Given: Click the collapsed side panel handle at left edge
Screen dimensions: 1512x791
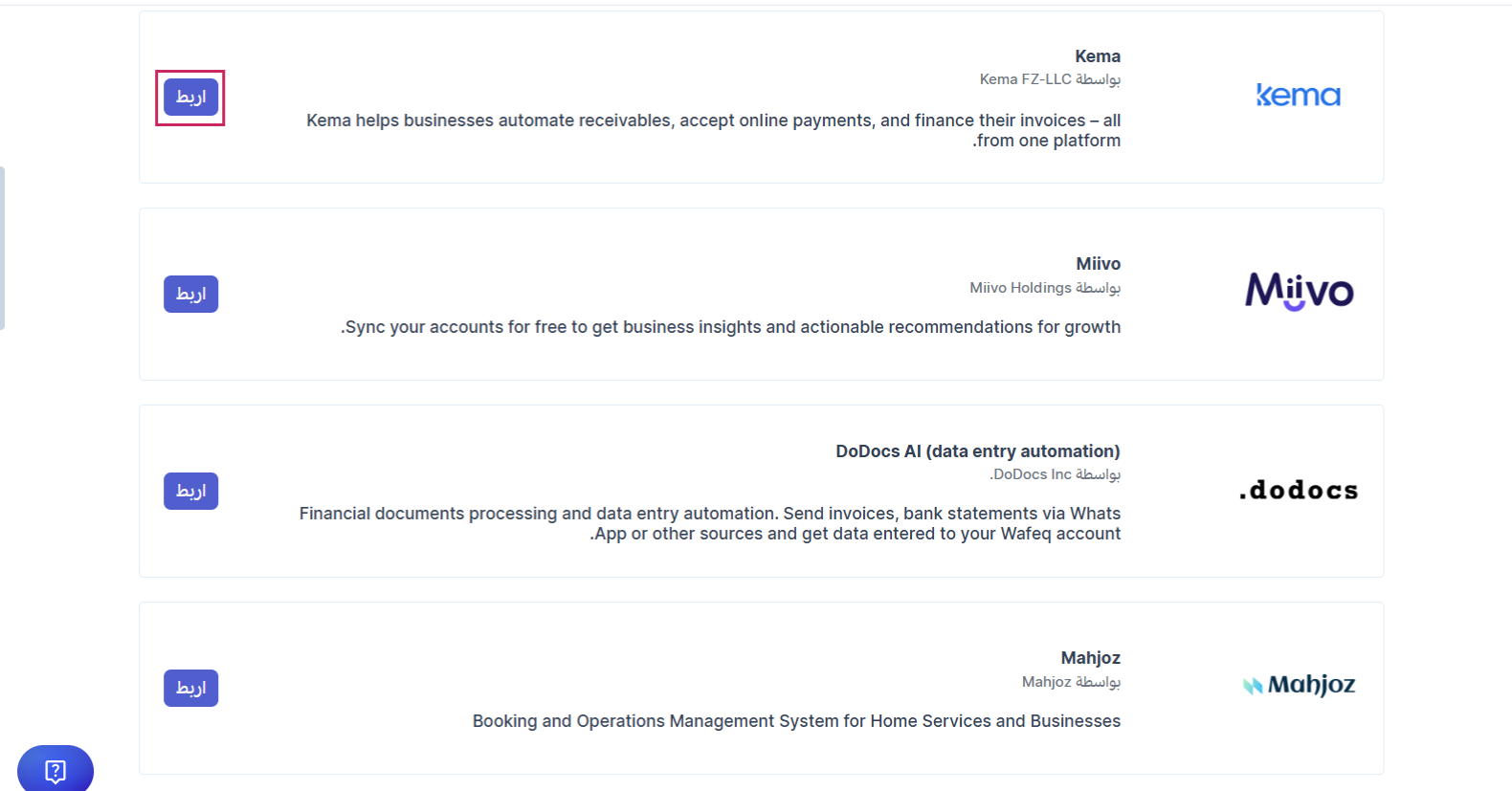Looking at the screenshot, I should tap(2, 249).
